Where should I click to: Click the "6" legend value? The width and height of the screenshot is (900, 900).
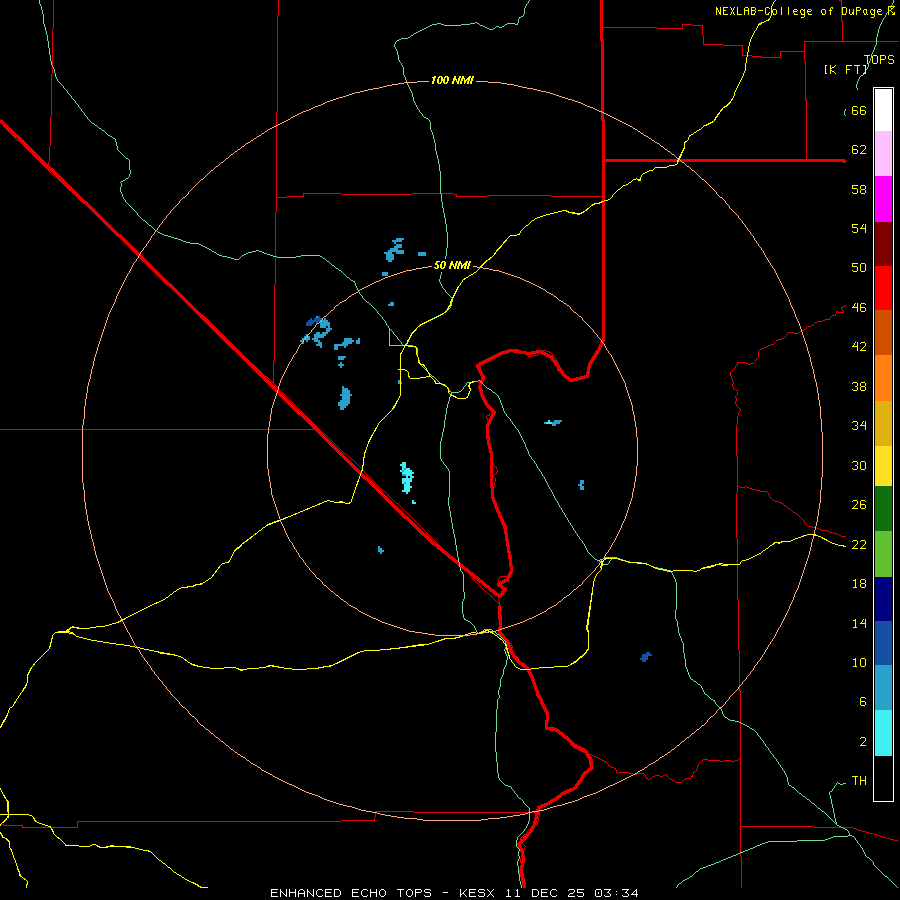tap(863, 701)
